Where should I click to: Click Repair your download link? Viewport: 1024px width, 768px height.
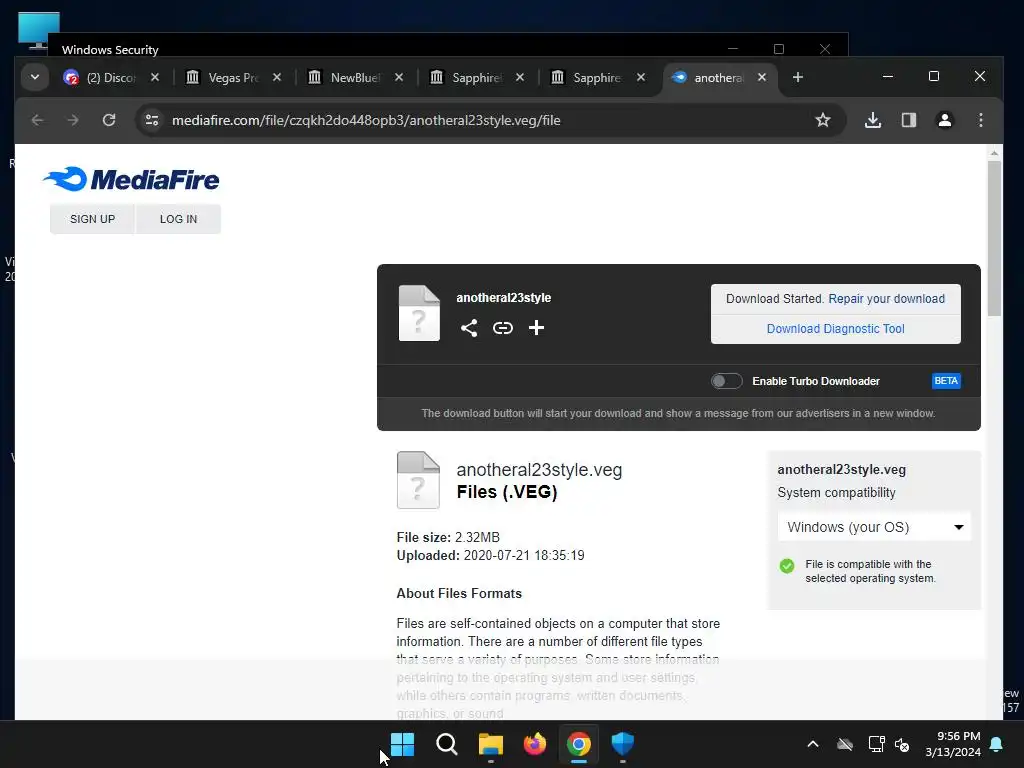(x=886, y=298)
